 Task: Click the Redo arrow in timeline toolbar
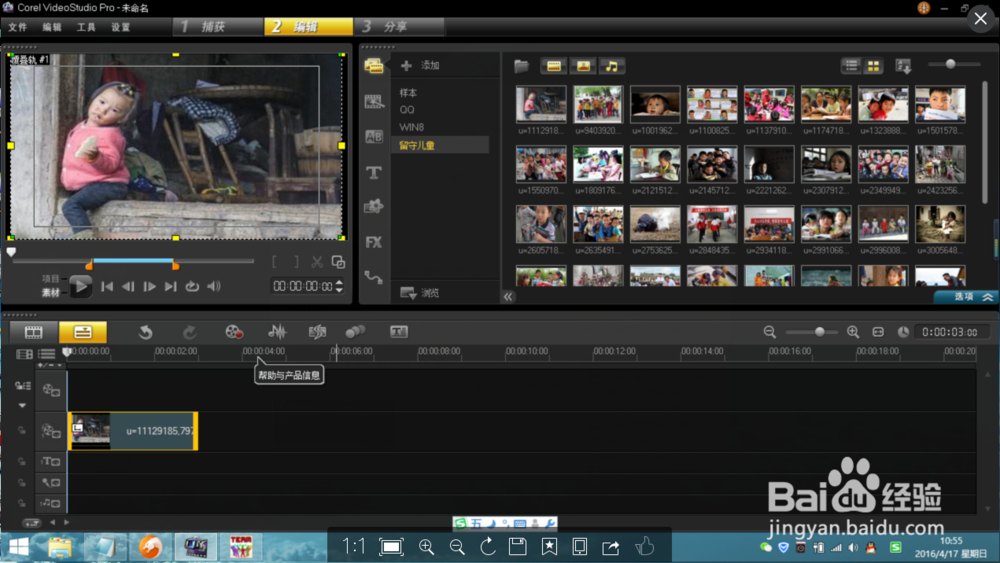click(x=189, y=332)
